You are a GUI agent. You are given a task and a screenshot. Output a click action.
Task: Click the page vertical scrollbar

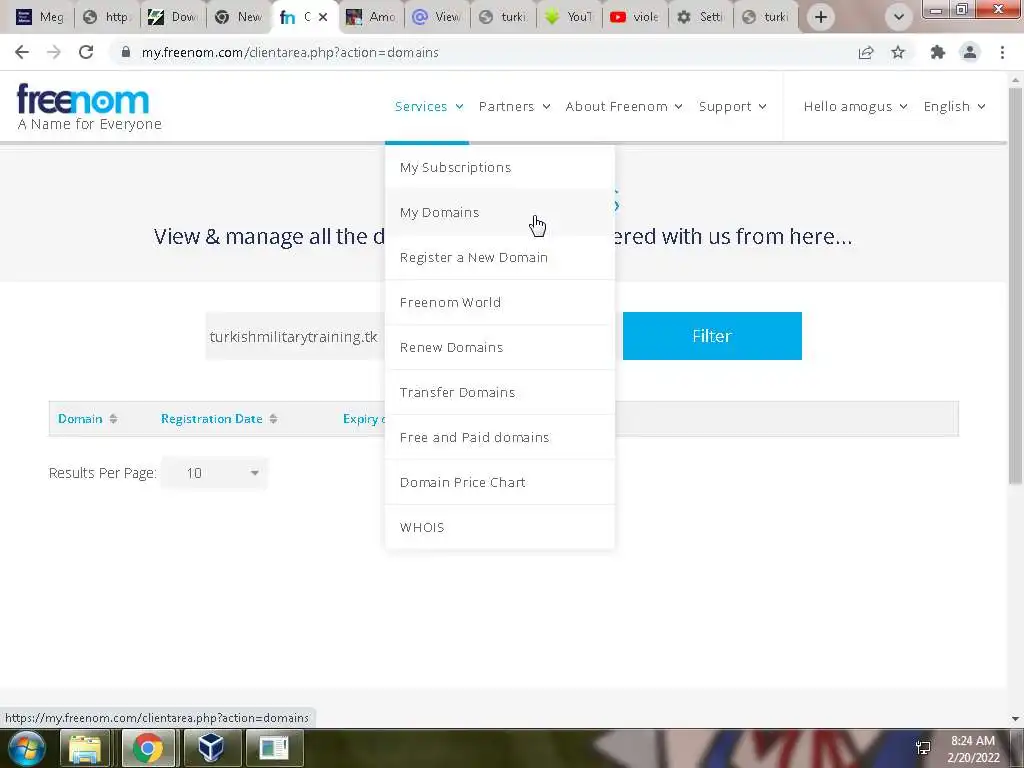tap(1014, 286)
